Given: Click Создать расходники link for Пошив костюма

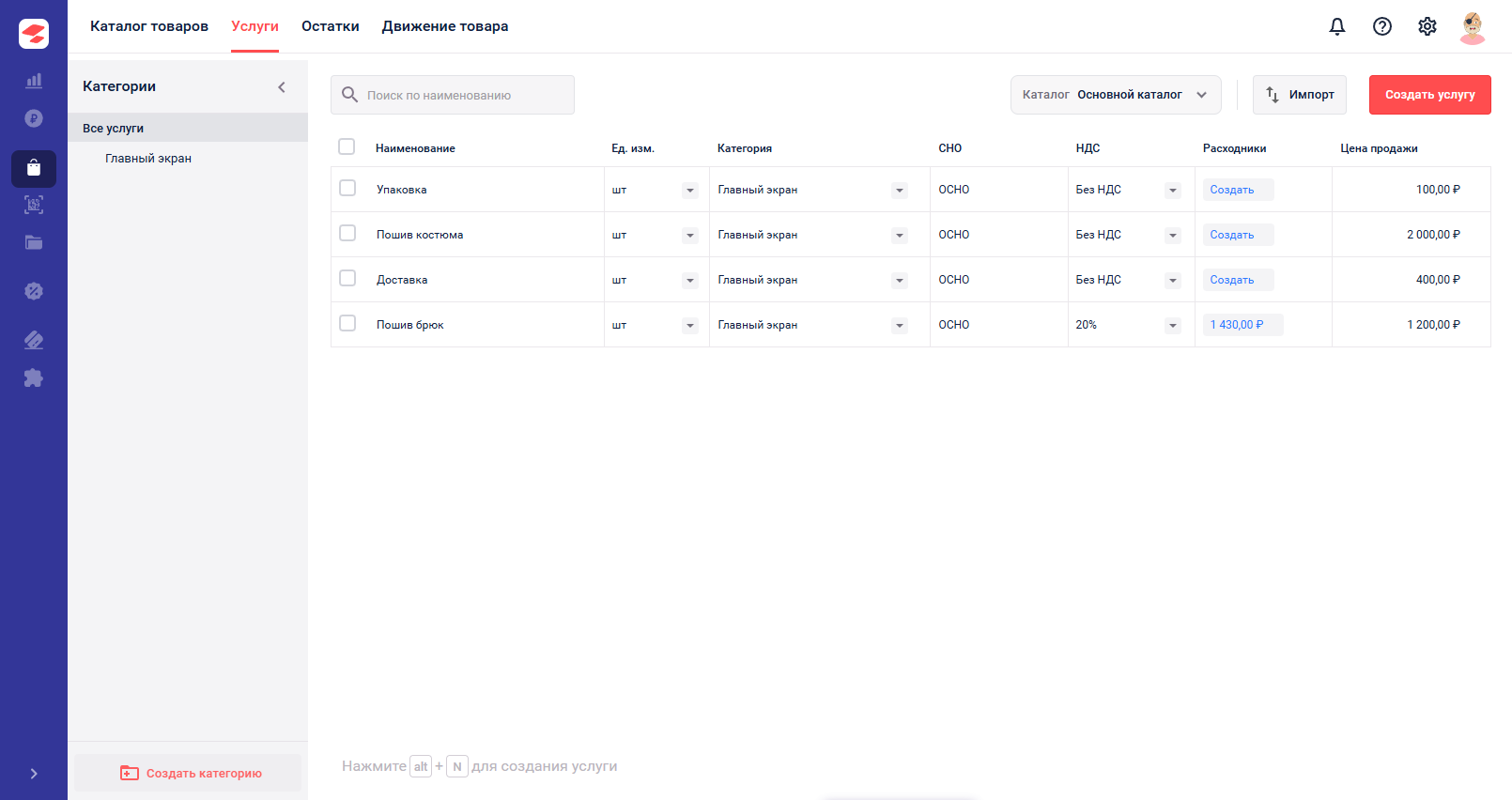Looking at the screenshot, I should [x=1238, y=235].
